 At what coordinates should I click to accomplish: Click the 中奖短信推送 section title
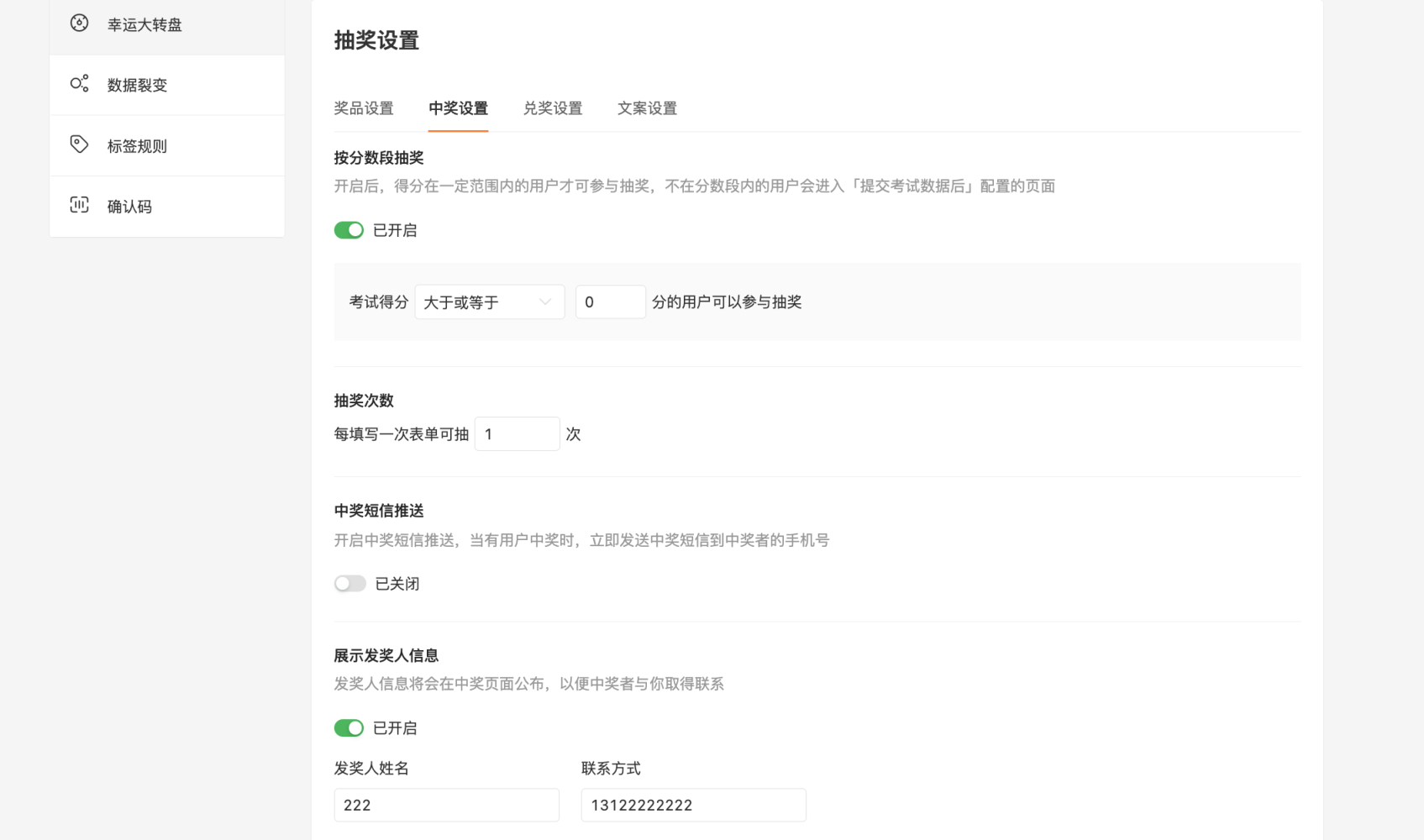tap(379, 511)
